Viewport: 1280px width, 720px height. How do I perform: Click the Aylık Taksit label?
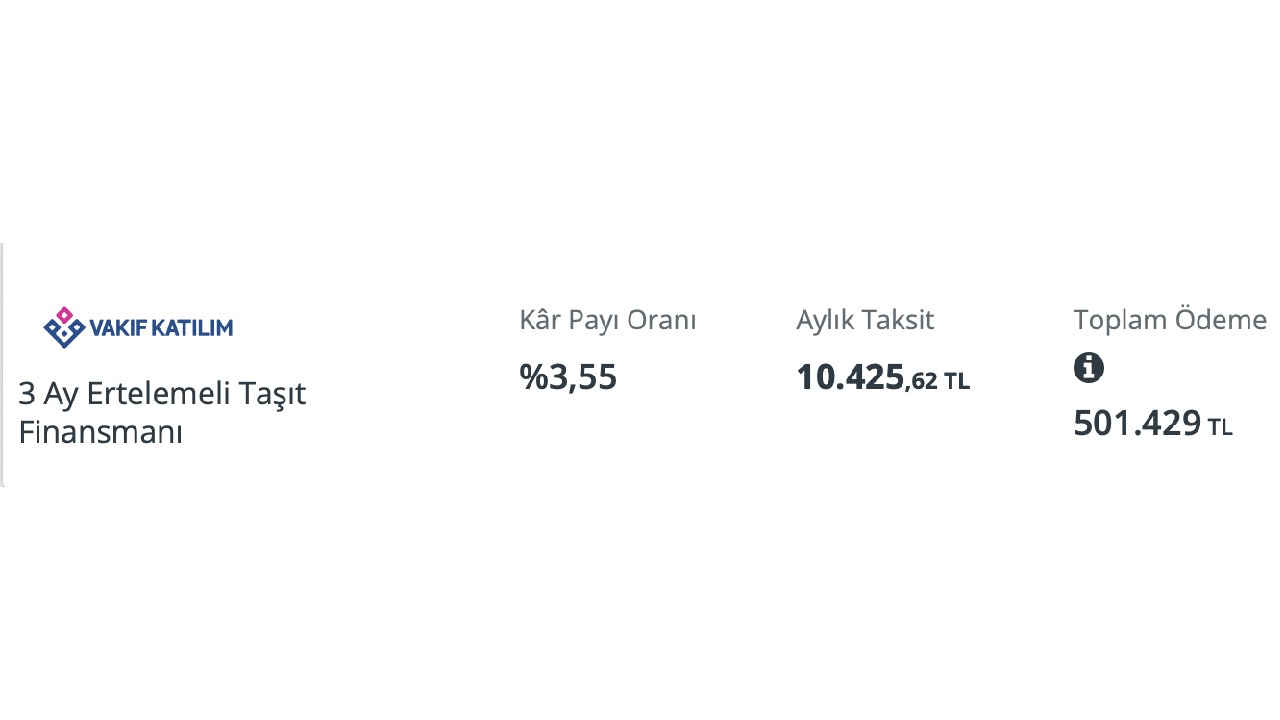pyautogui.click(x=865, y=320)
